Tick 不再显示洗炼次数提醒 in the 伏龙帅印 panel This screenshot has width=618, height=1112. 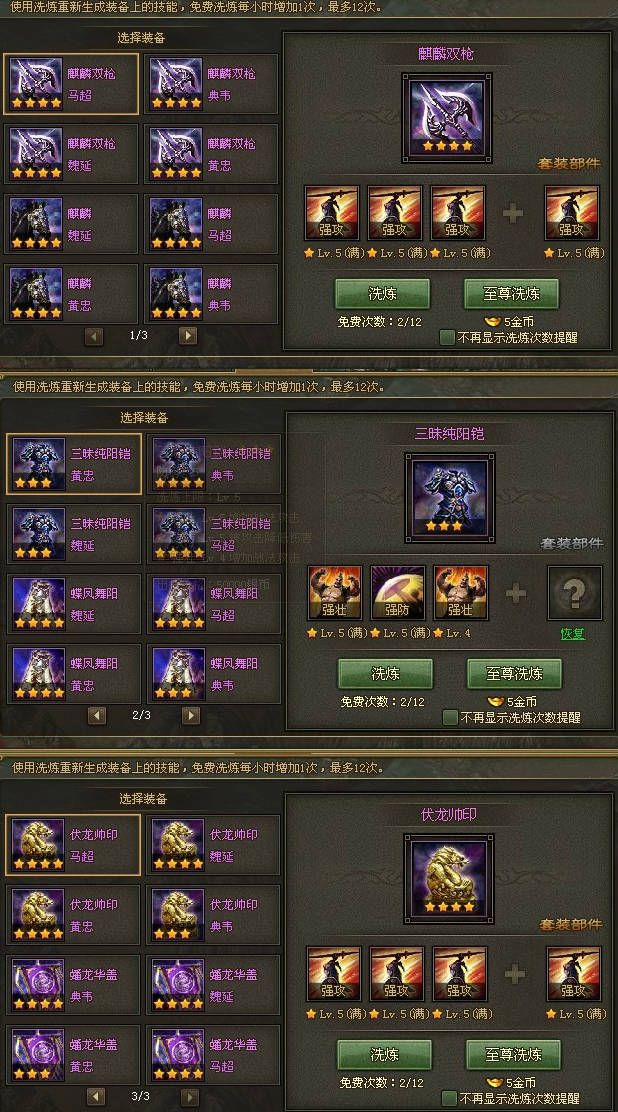click(449, 1098)
